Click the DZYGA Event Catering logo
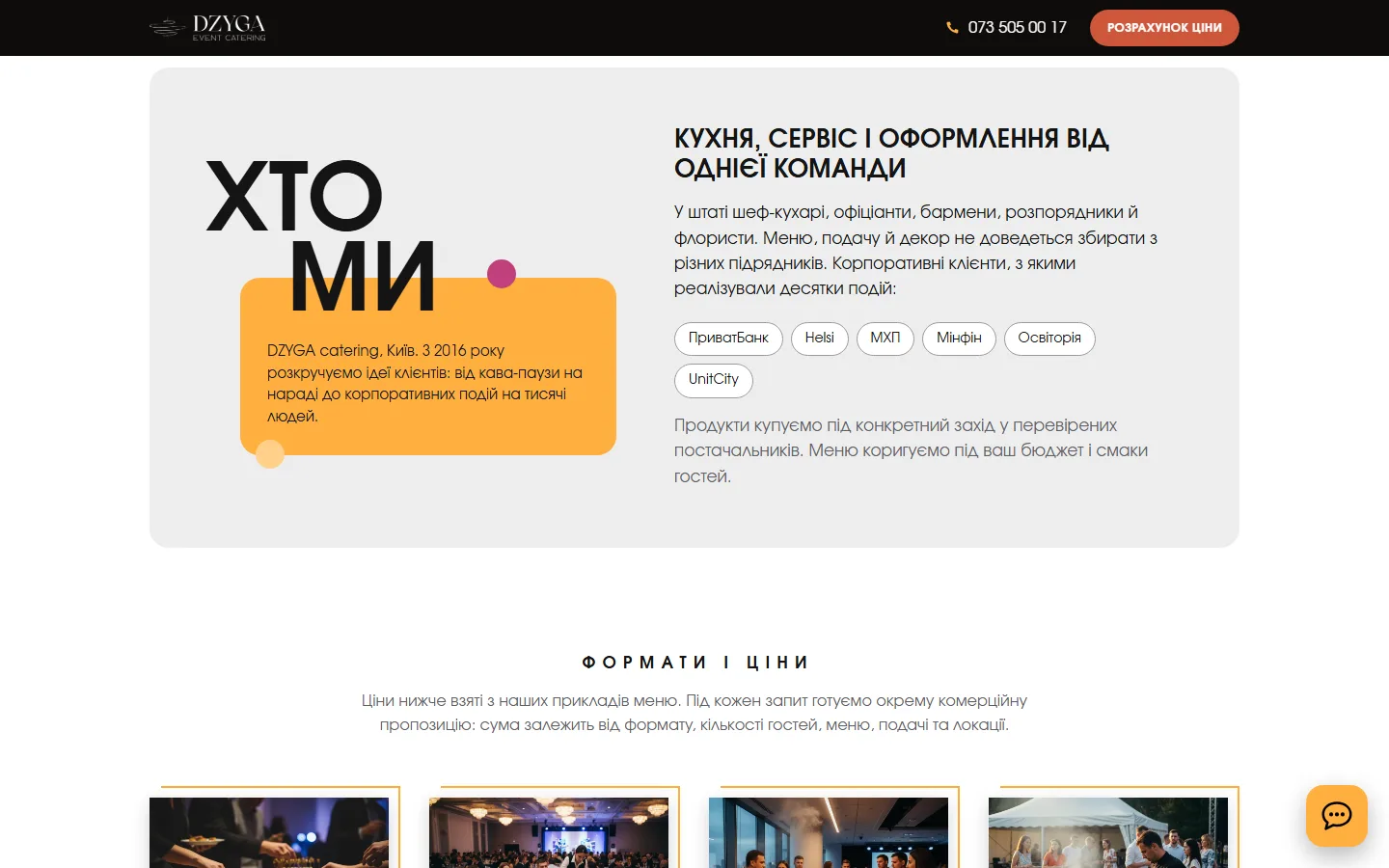Screen dimensions: 1389x868 [x=207, y=28]
